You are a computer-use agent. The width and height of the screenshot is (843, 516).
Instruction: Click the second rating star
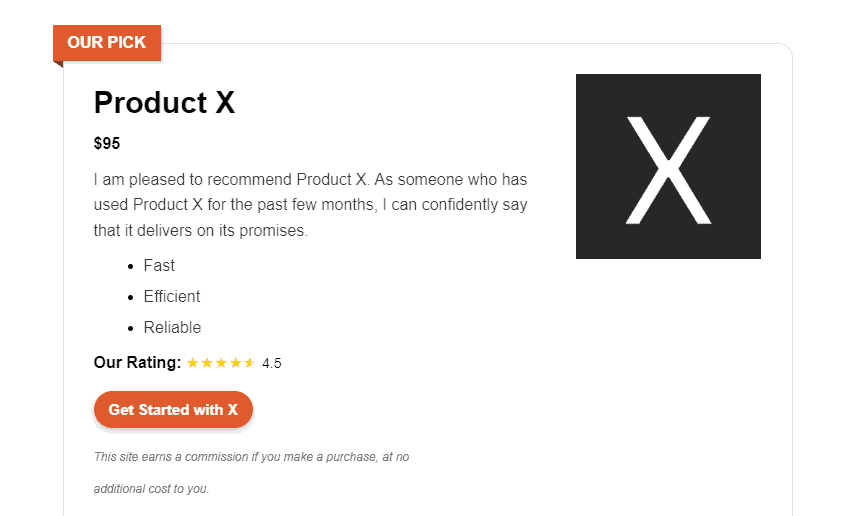click(x=207, y=363)
